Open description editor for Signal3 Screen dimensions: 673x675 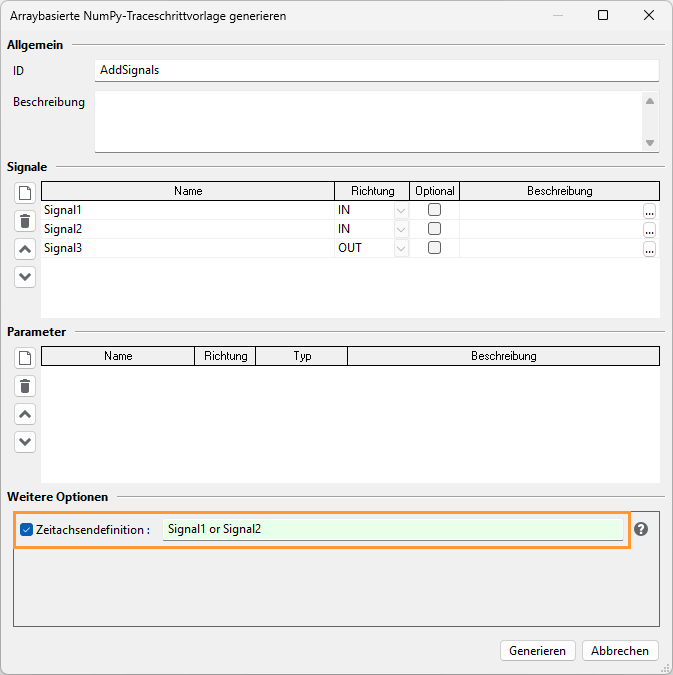coord(649,249)
